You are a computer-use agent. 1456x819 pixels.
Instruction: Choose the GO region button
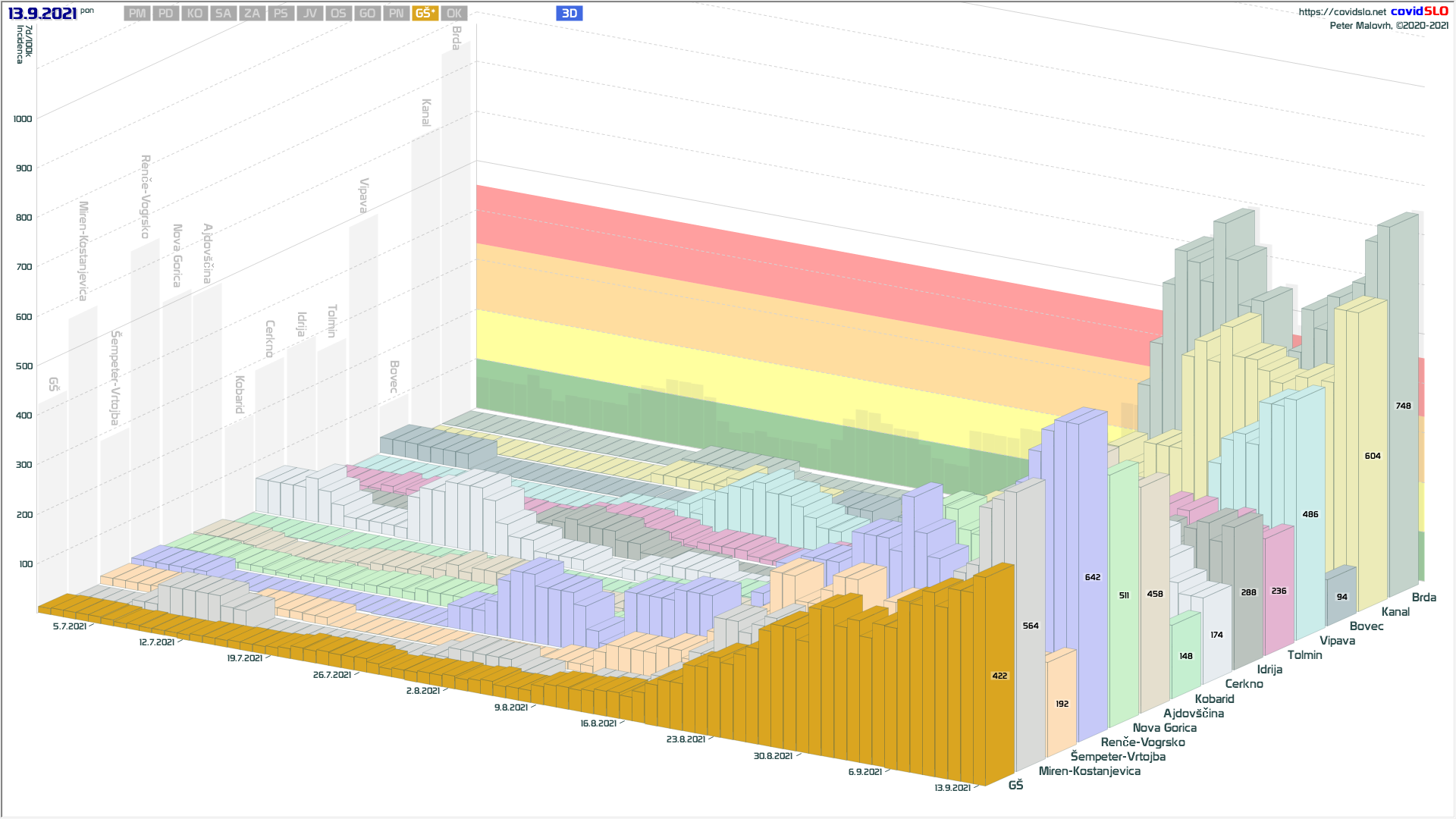pos(367,14)
